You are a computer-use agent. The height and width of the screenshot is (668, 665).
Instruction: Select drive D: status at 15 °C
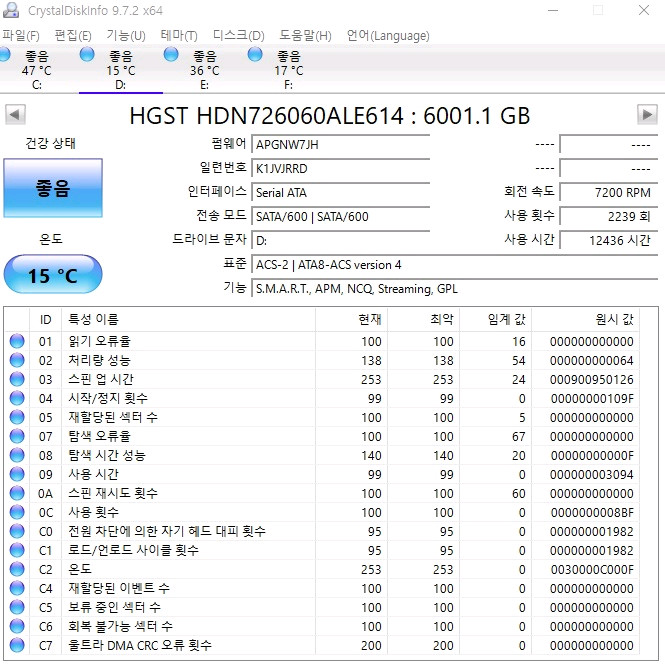(121, 69)
